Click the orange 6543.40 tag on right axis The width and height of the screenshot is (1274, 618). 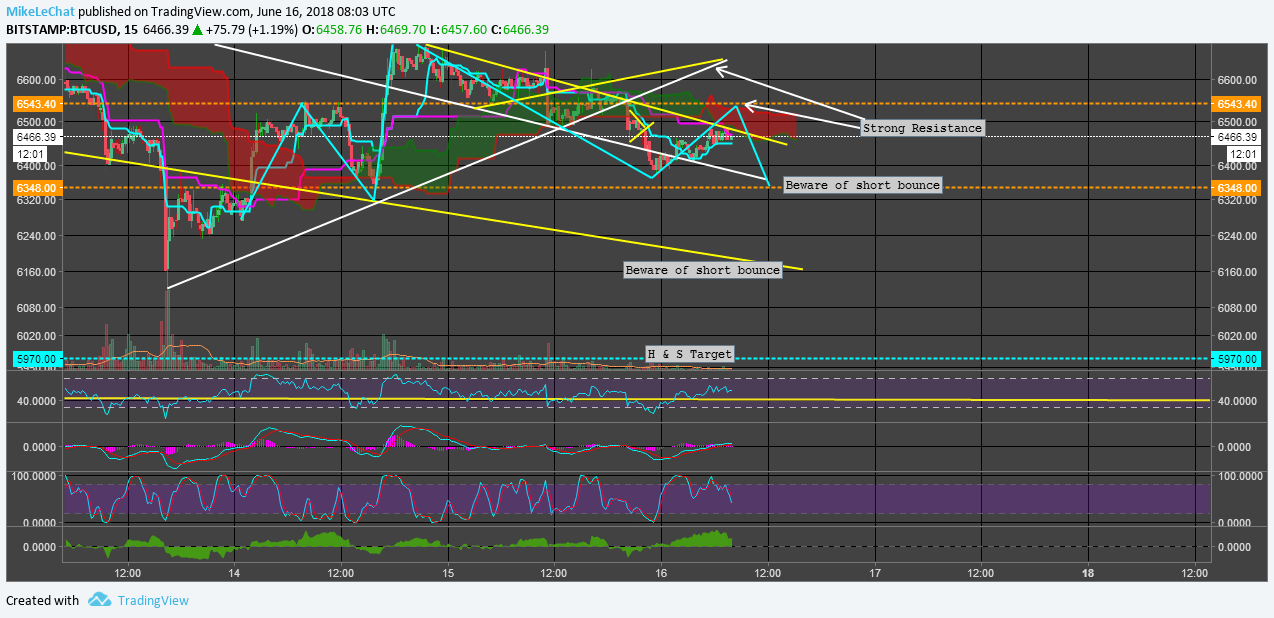click(1236, 104)
